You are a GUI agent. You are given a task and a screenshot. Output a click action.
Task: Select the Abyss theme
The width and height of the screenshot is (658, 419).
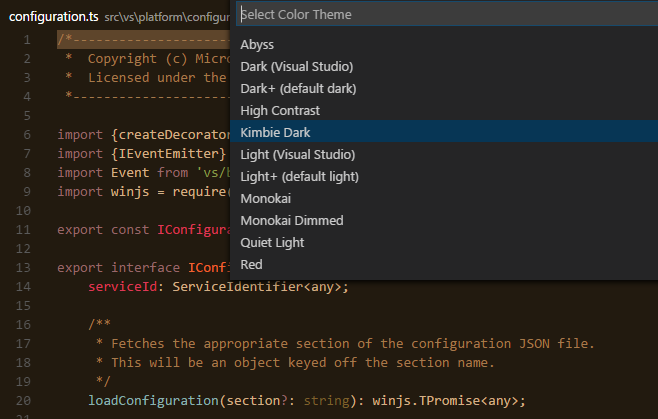click(258, 44)
